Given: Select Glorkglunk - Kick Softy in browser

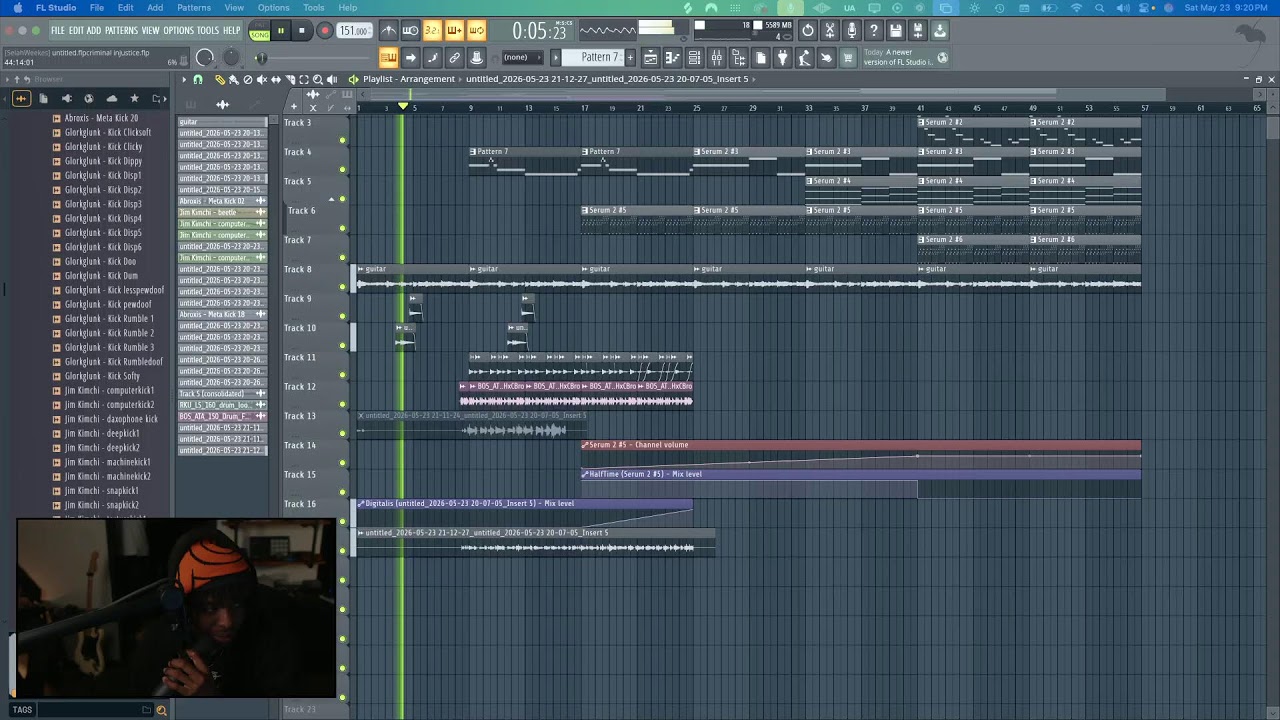Looking at the screenshot, I should [102, 376].
